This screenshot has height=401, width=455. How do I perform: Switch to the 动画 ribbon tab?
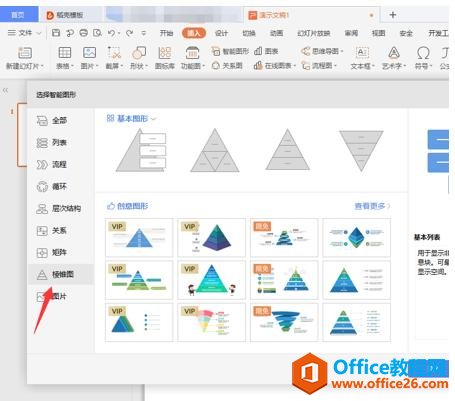pyautogui.click(x=276, y=33)
